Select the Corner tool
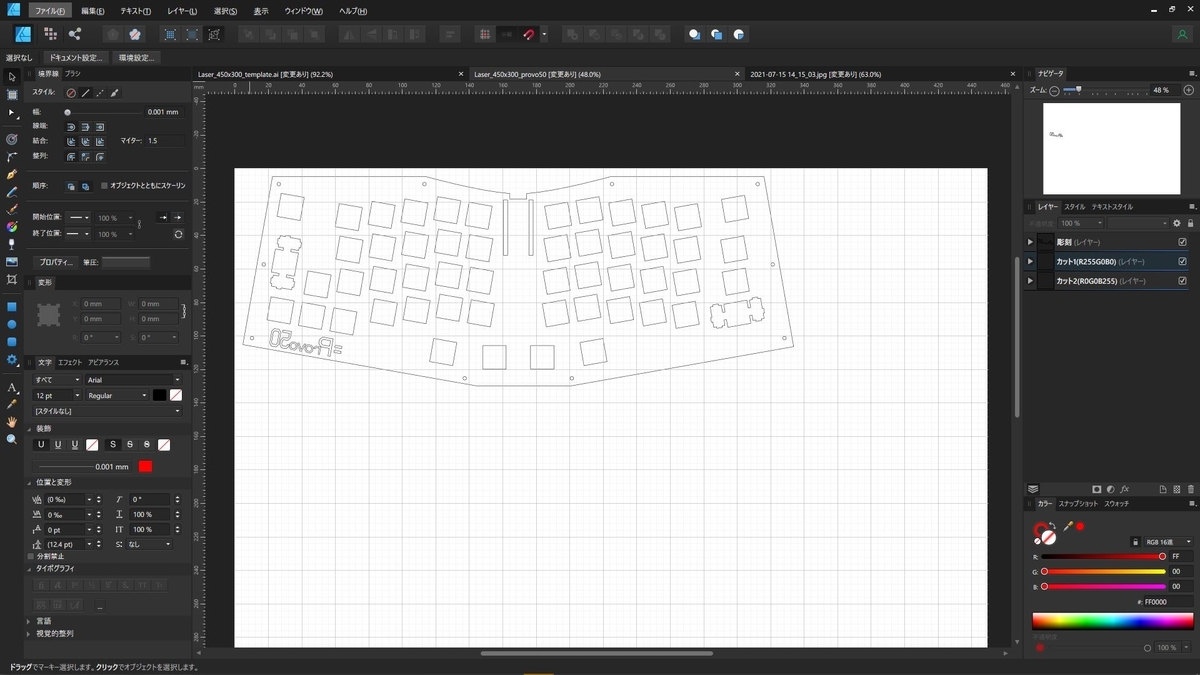The width and height of the screenshot is (1200, 675). [12, 157]
